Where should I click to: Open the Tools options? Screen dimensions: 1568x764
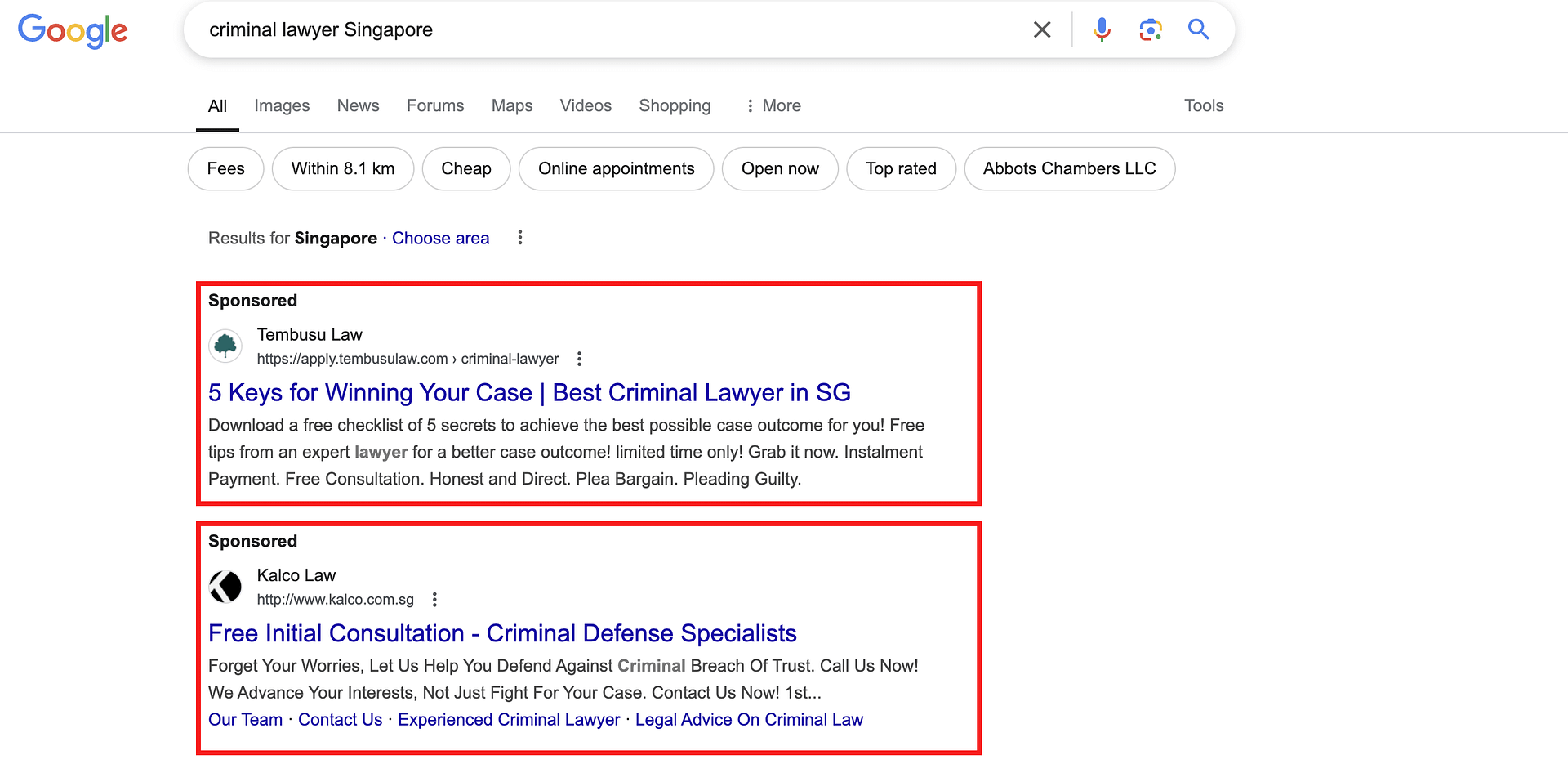pos(1203,106)
